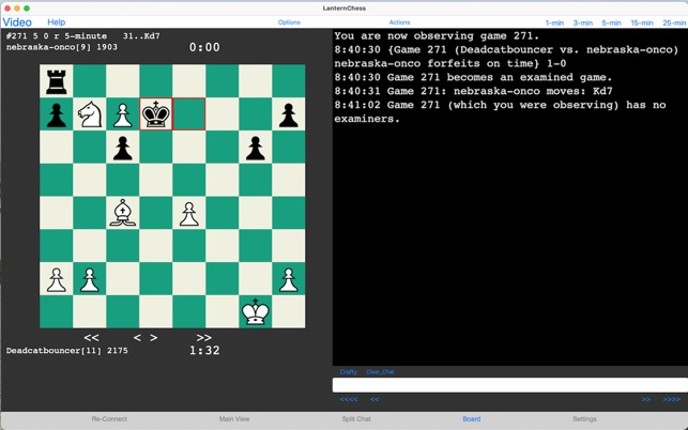The height and width of the screenshot is (430, 688).
Task: Step back one move with <
Action: pos(137,337)
